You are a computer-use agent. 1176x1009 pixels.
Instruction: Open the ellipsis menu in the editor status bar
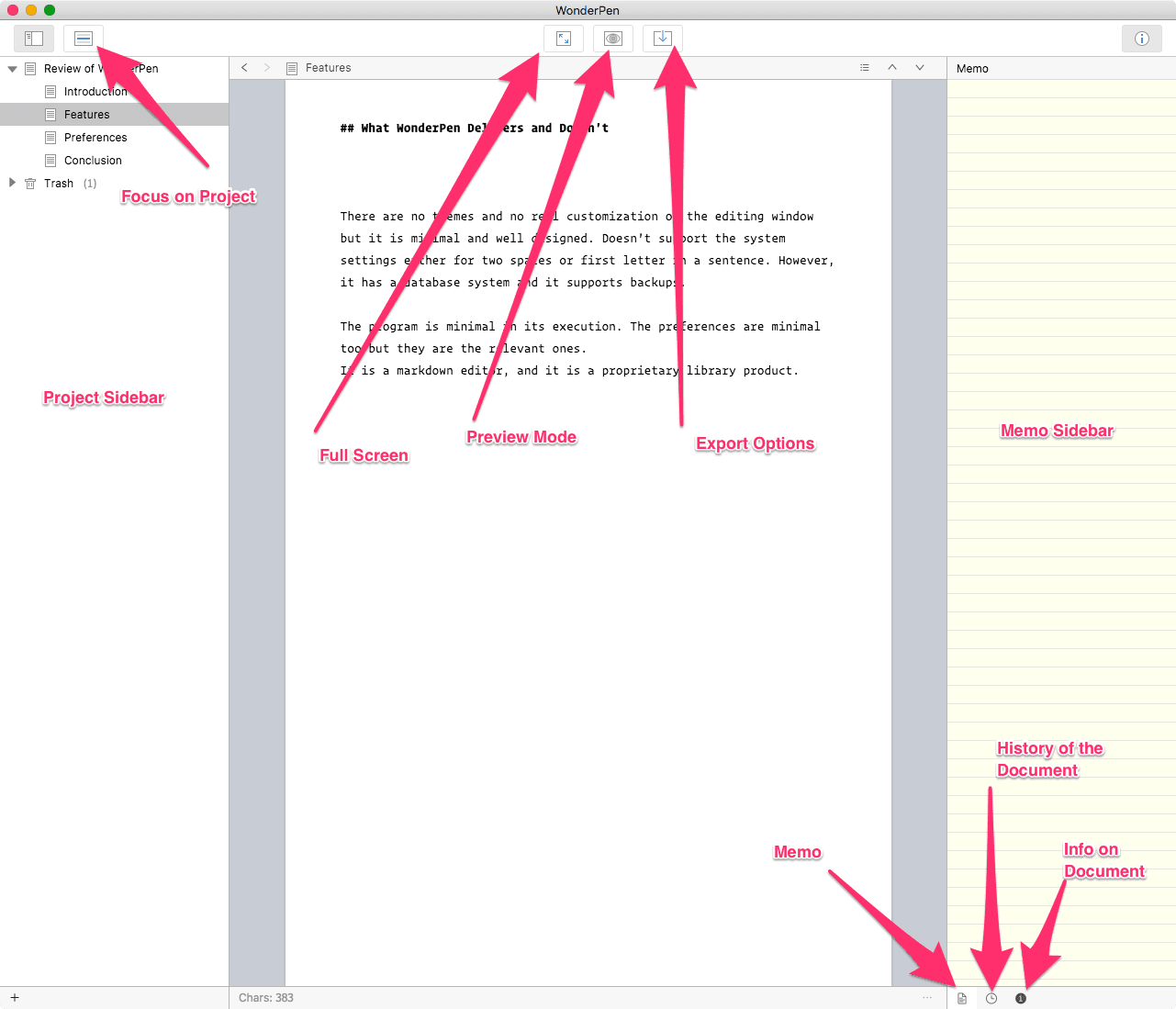pyautogui.click(x=927, y=998)
